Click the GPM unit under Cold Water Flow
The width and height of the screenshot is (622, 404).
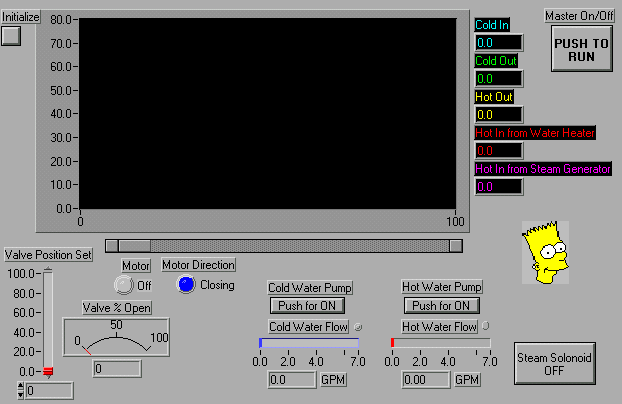point(333,380)
